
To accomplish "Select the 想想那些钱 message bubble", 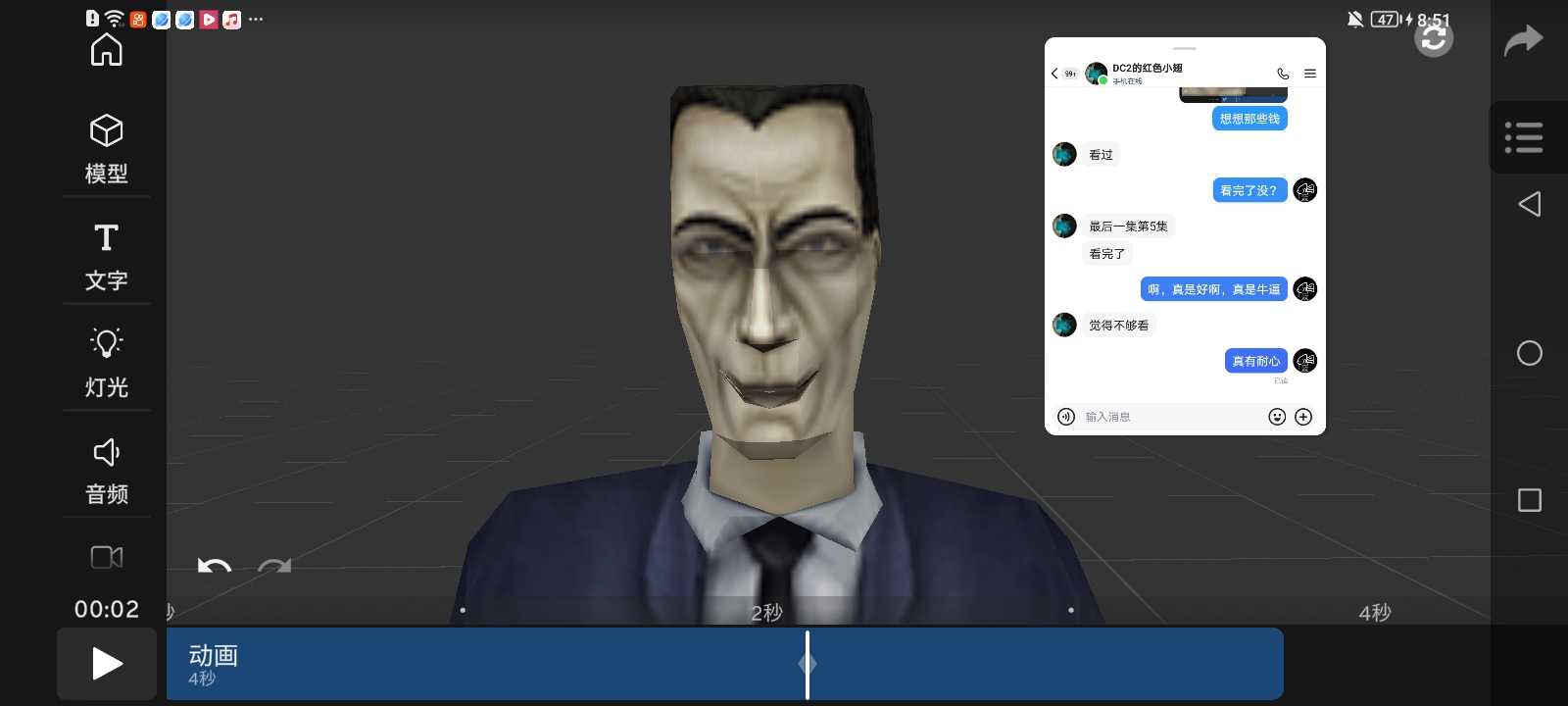I will pyautogui.click(x=1249, y=119).
